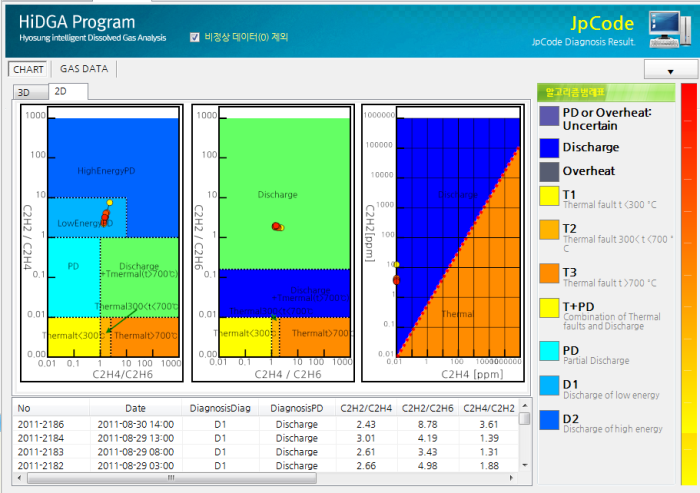The image size is (700, 493).
Task: Click the JpCode title text
Action: [x=602, y=23]
